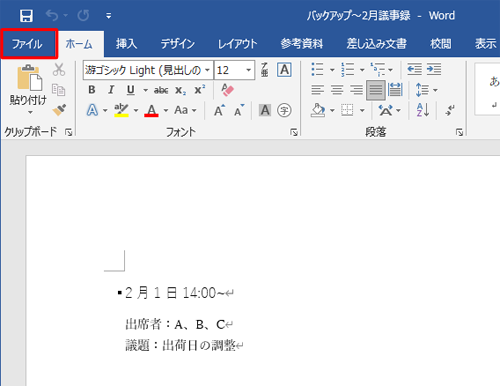Click the distributed alignment icon
This screenshot has height=386, width=500.
[x=395, y=90]
